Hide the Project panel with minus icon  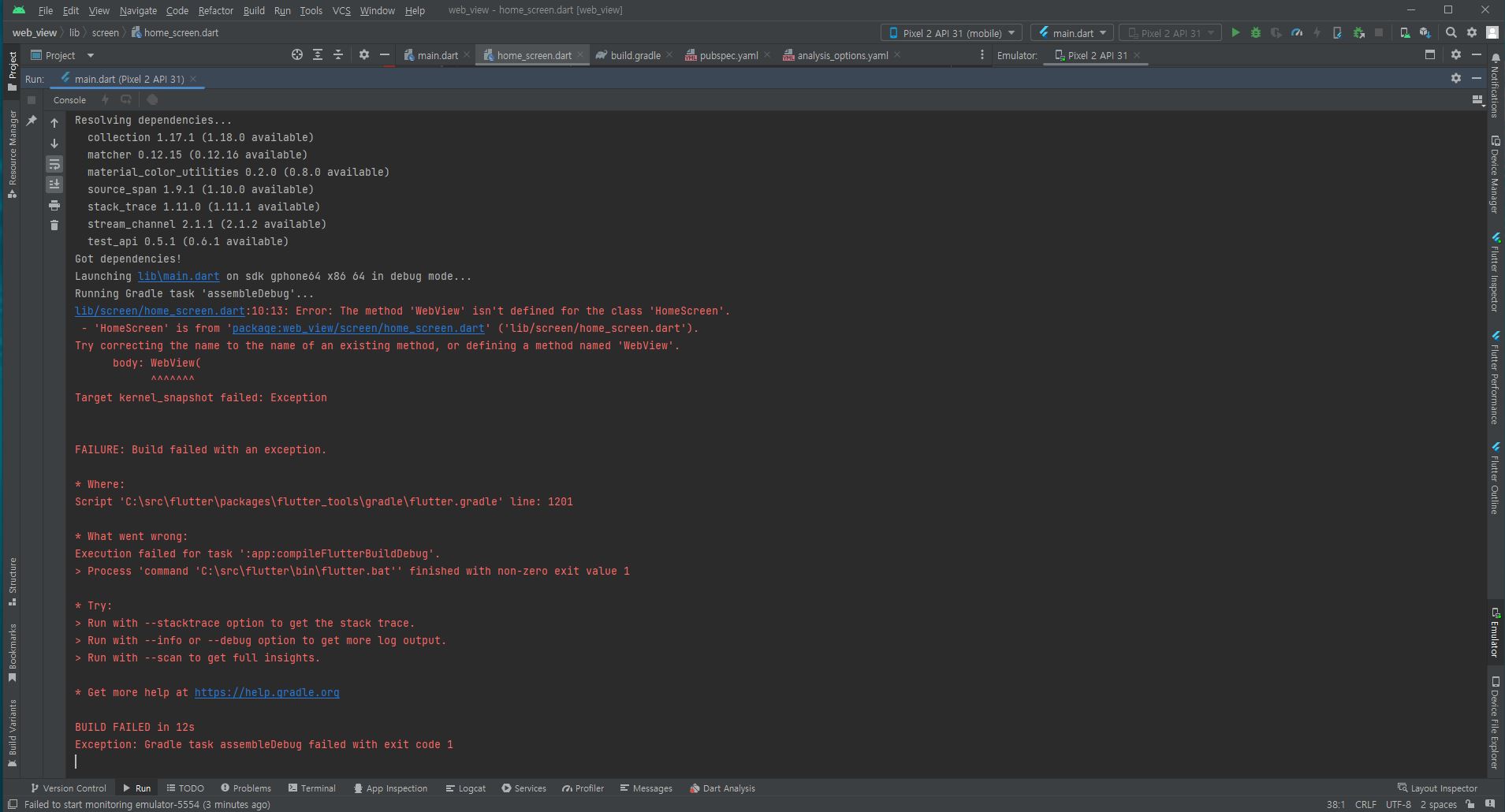pos(384,54)
